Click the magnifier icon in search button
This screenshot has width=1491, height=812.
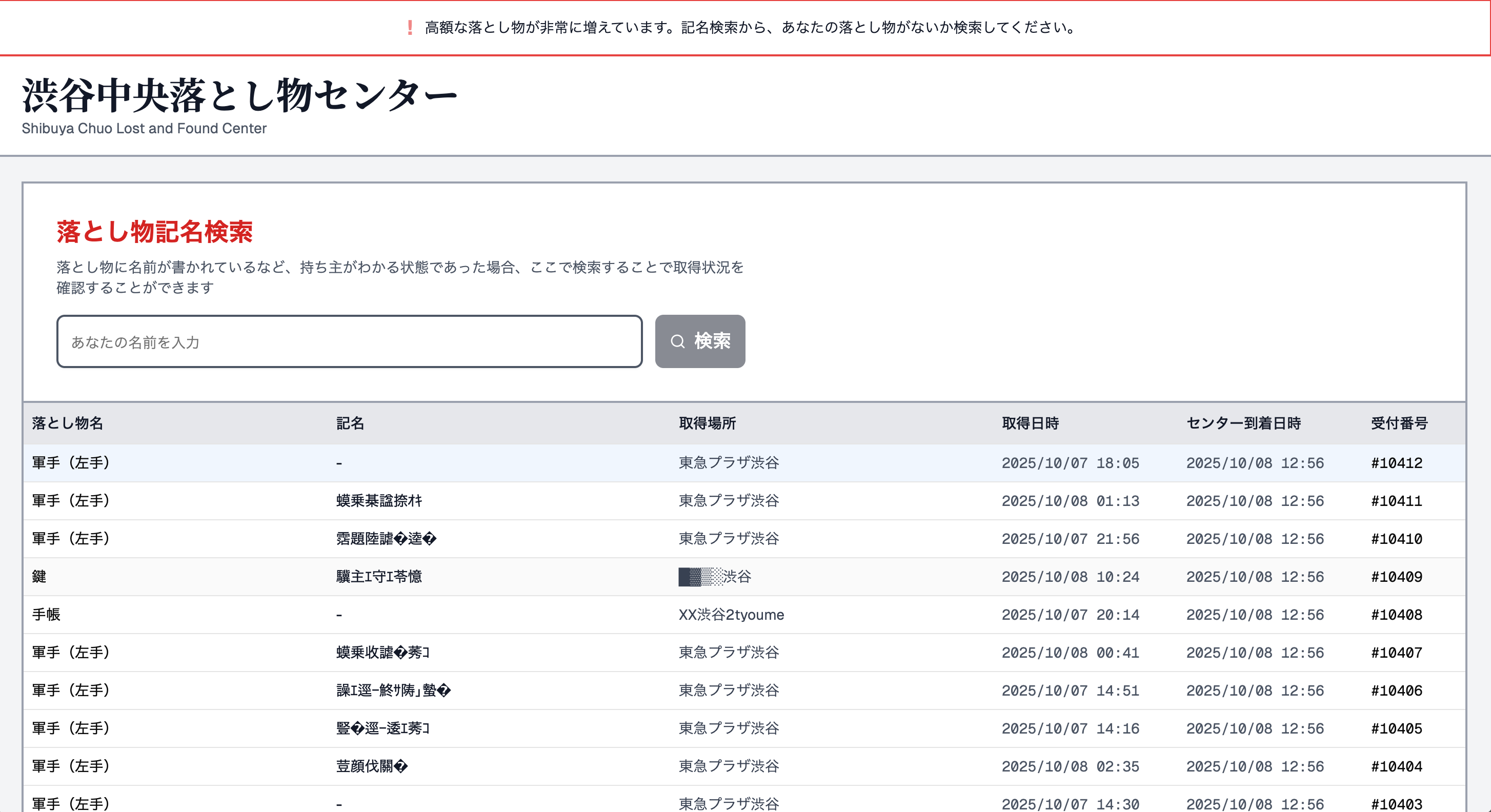[x=677, y=341]
